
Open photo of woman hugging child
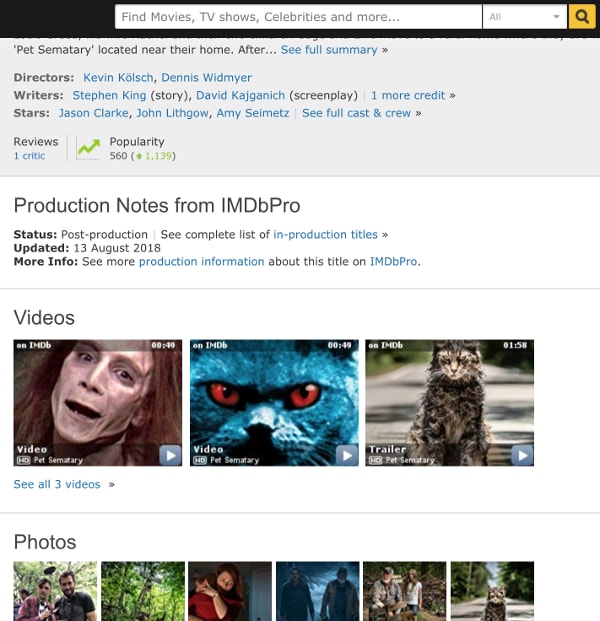(x=230, y=591)
